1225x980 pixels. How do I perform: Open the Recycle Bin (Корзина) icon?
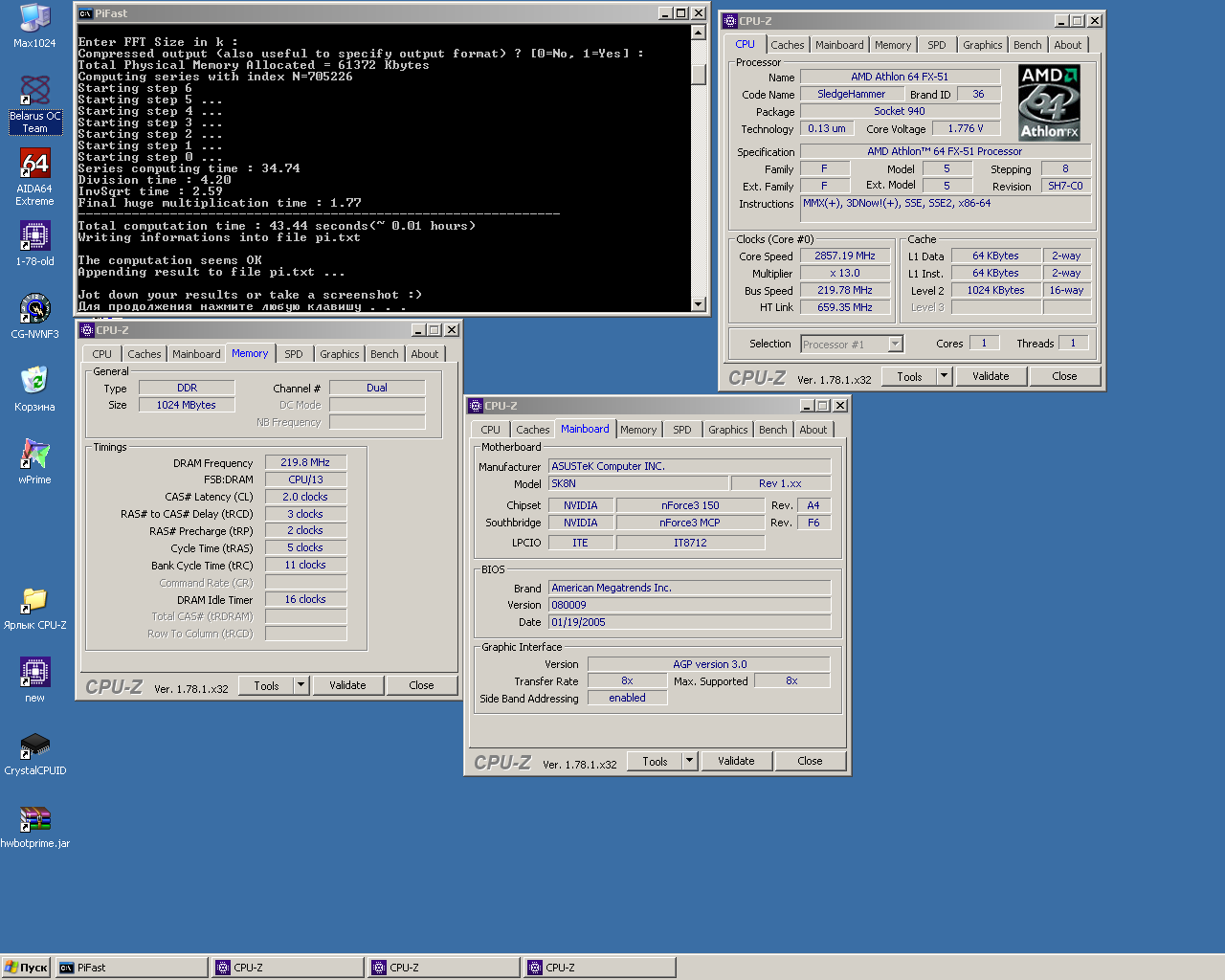point(34,389)
